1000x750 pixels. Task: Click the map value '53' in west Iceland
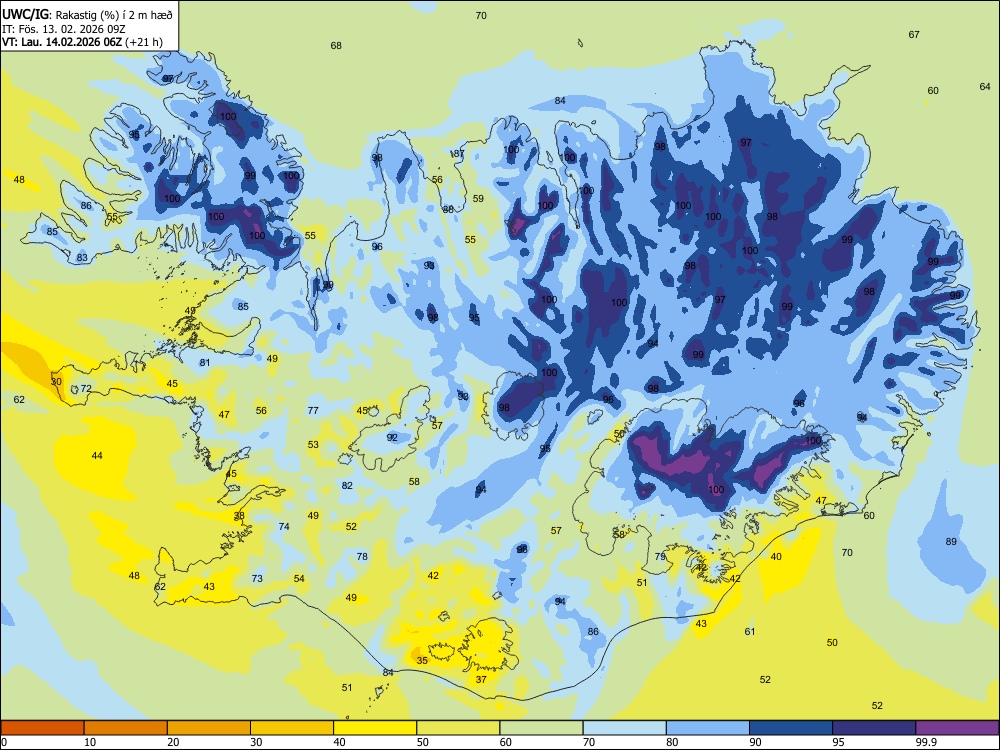313,445
